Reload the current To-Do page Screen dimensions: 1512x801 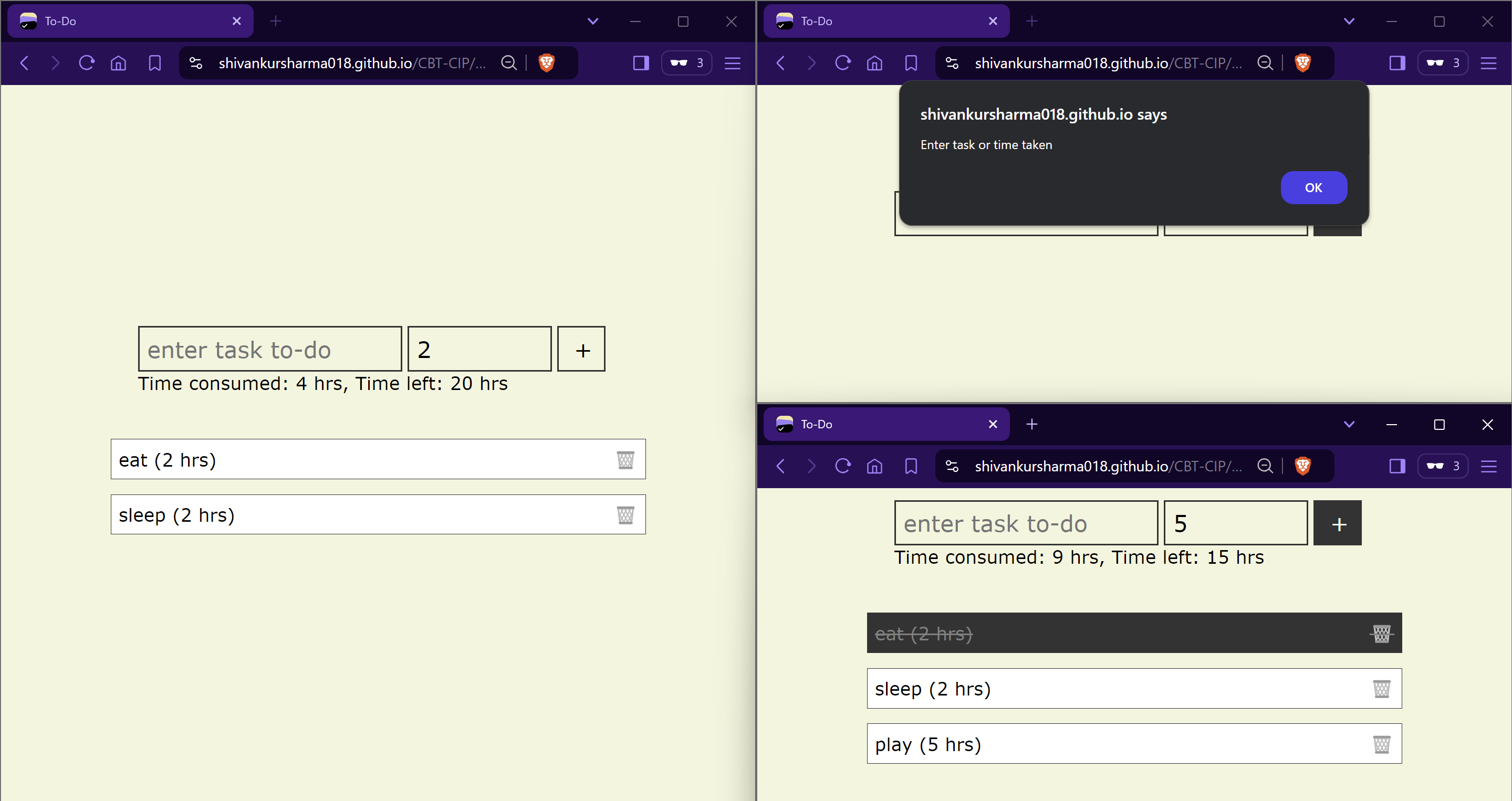[x=86, y=63]
